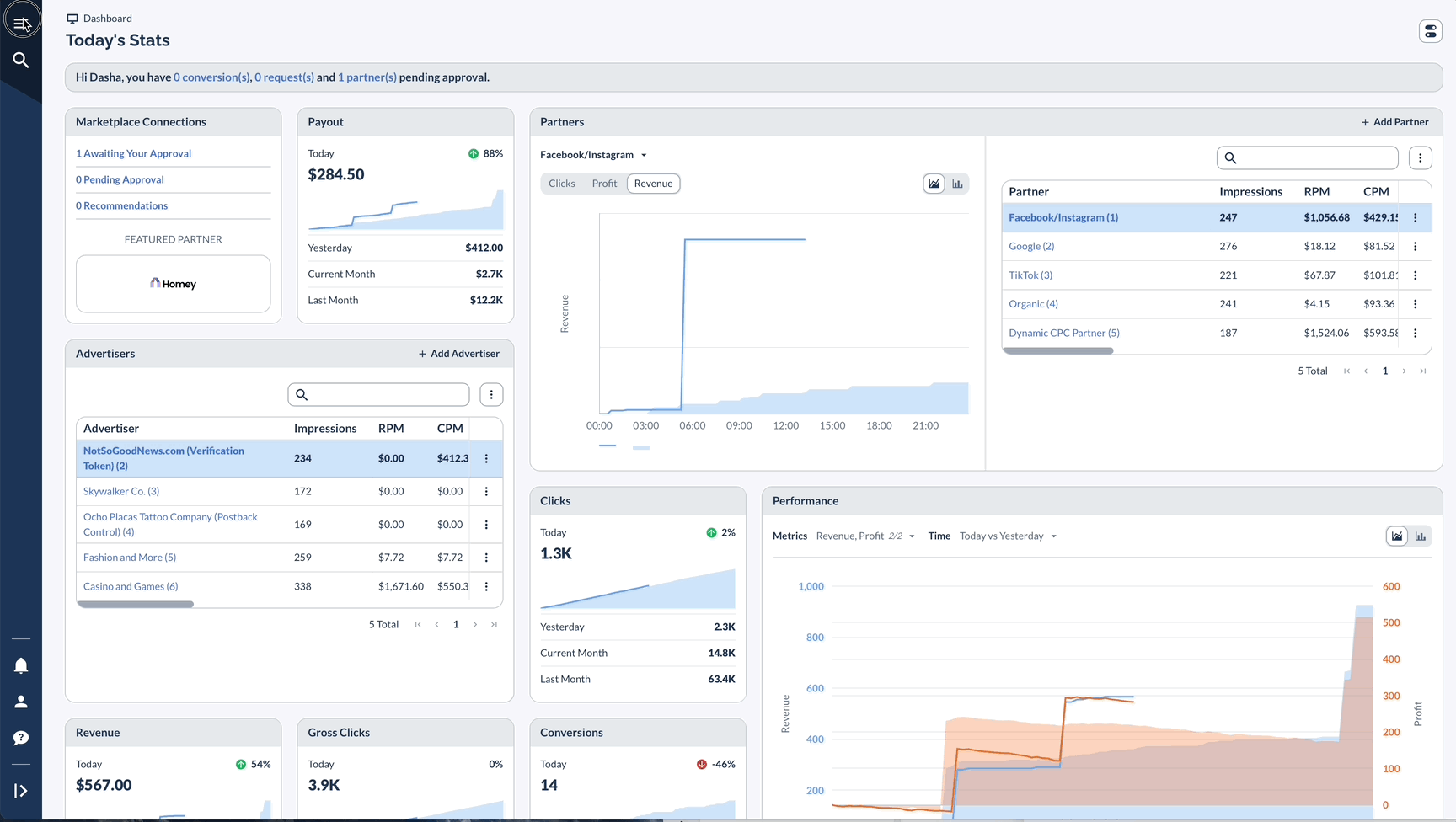Open 1 Awaiting Your Approval link

pyautogui.click(x=133, y=153)
